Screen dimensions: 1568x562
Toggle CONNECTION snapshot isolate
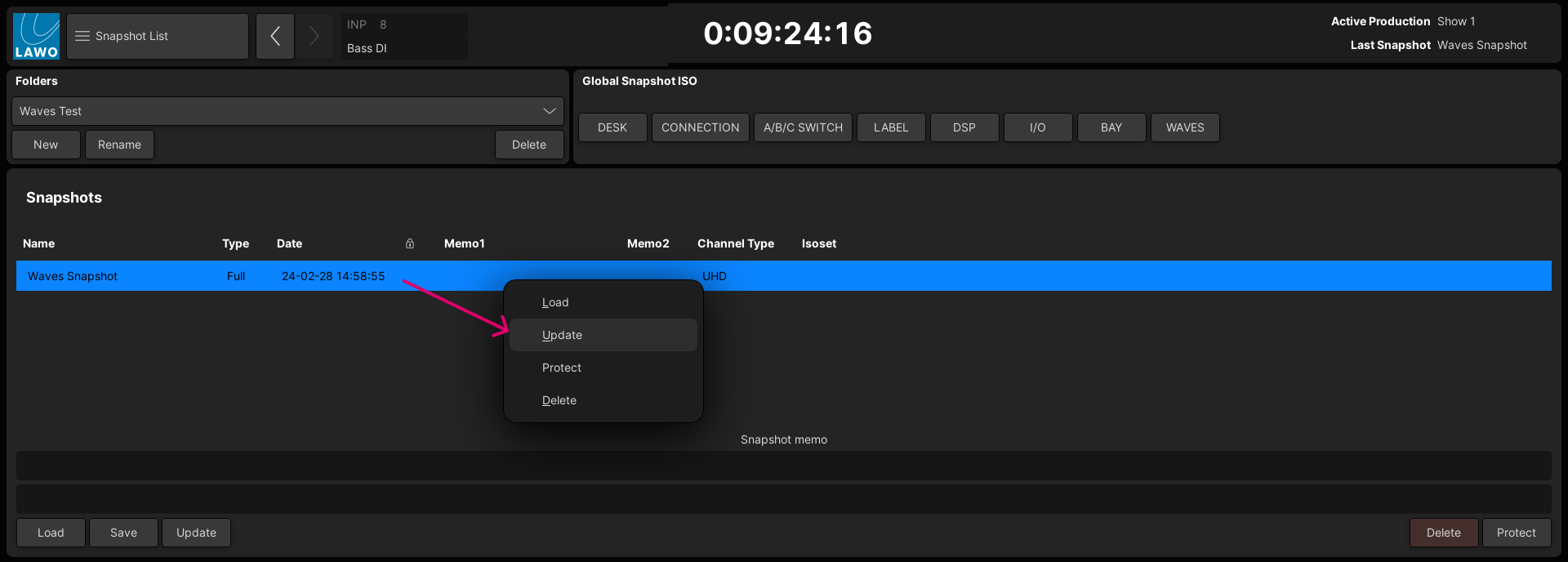click(700, 127)
